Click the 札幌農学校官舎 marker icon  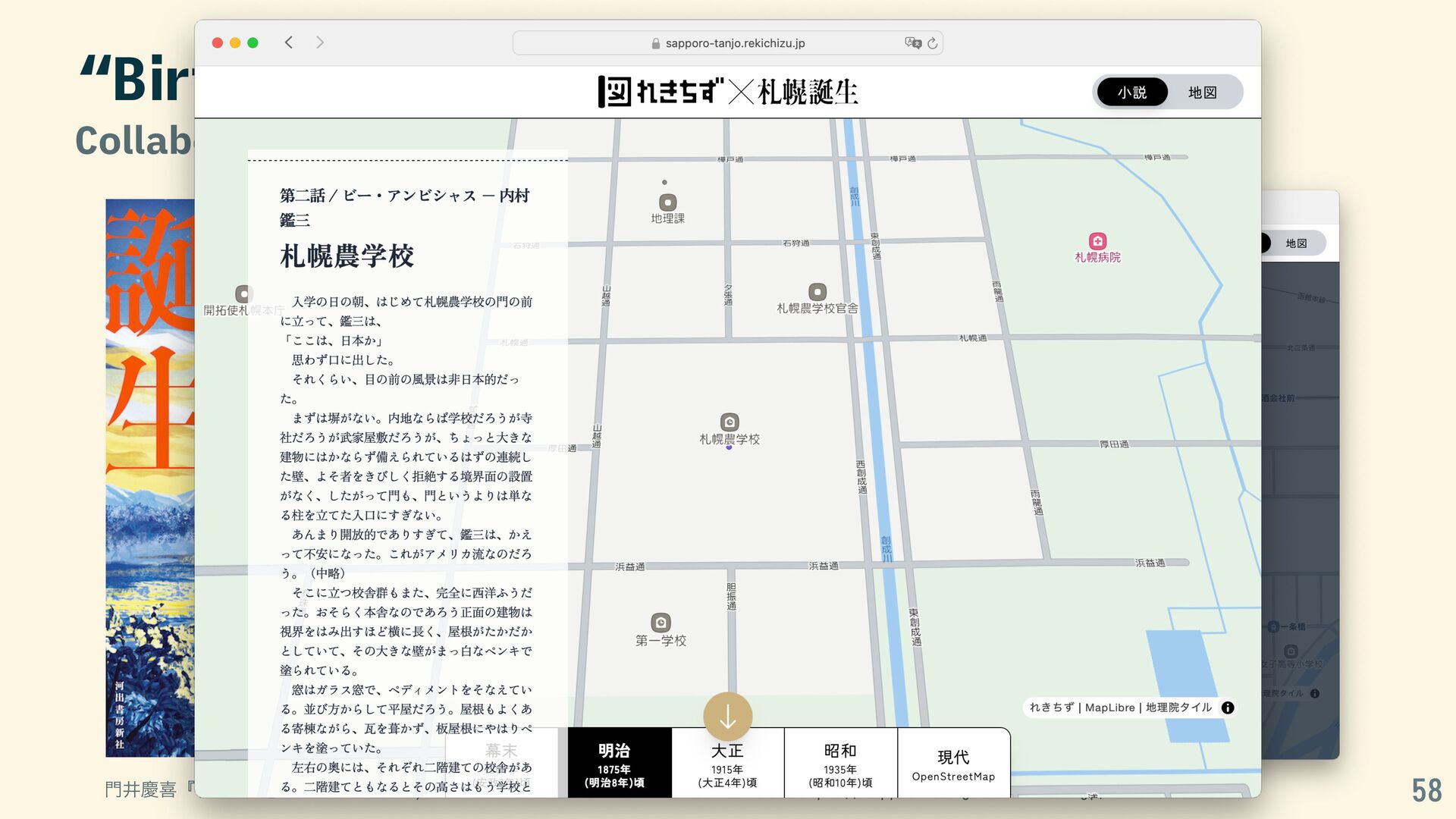click(x=817, y=292)
